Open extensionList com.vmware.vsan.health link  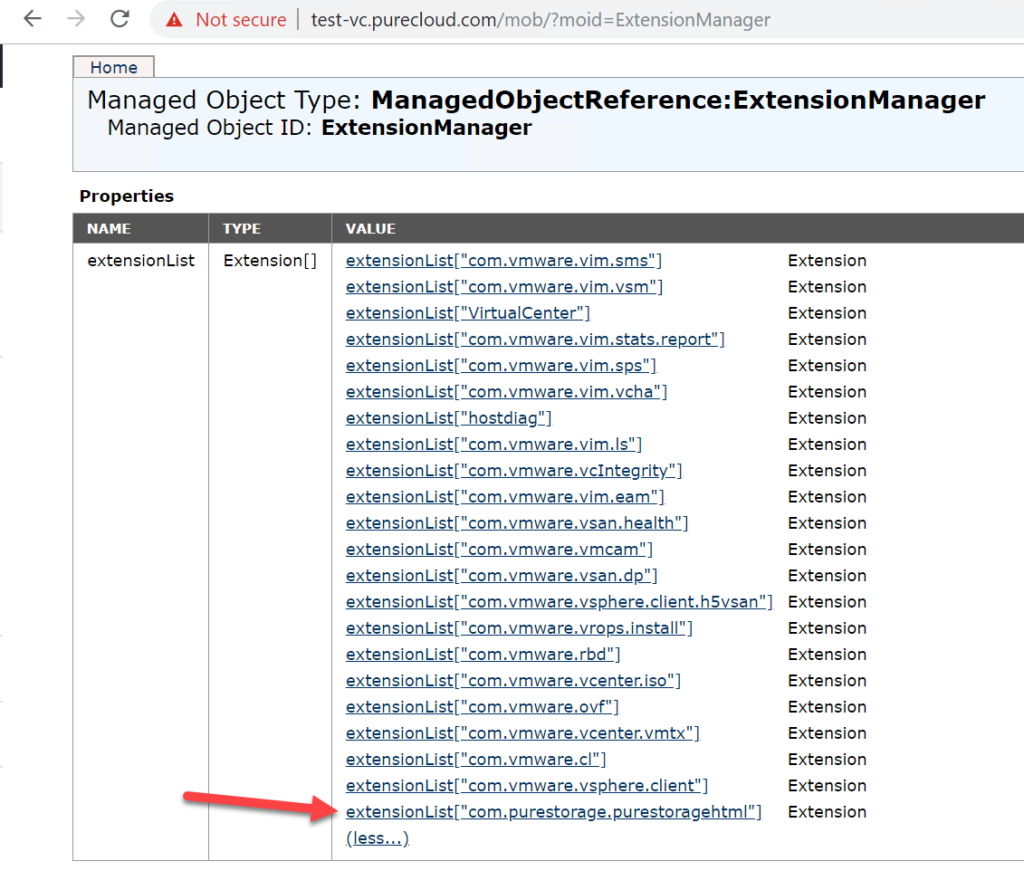click(517, 523)
